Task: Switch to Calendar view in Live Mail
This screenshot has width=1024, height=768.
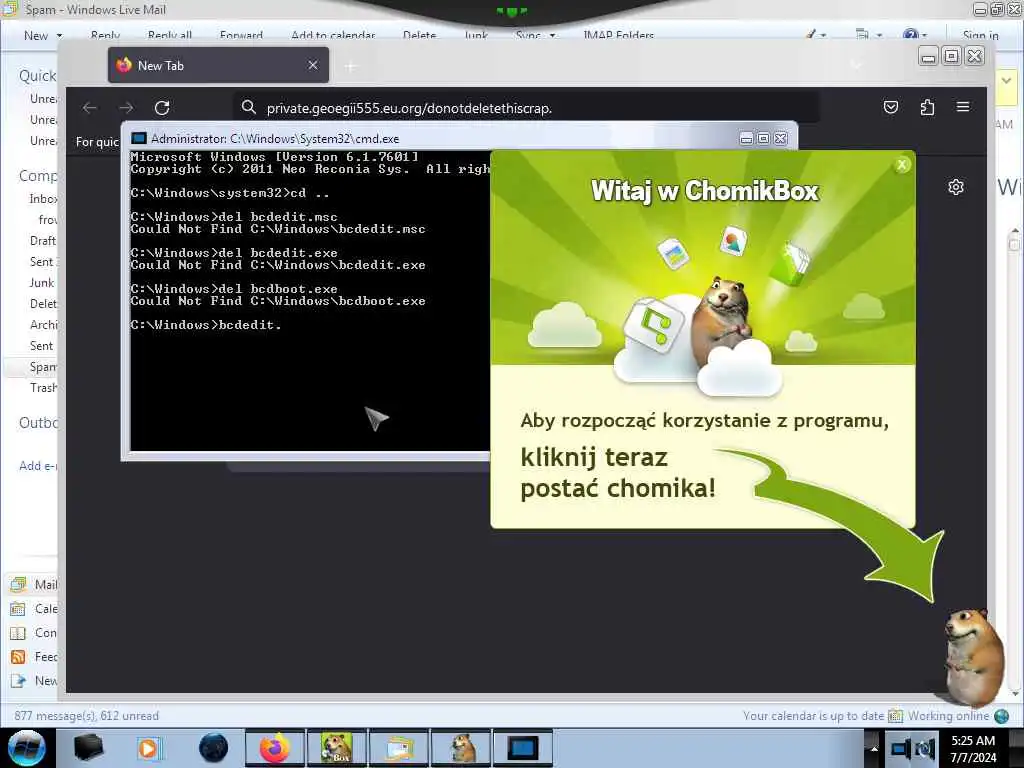Action: (x=34, y=609)
